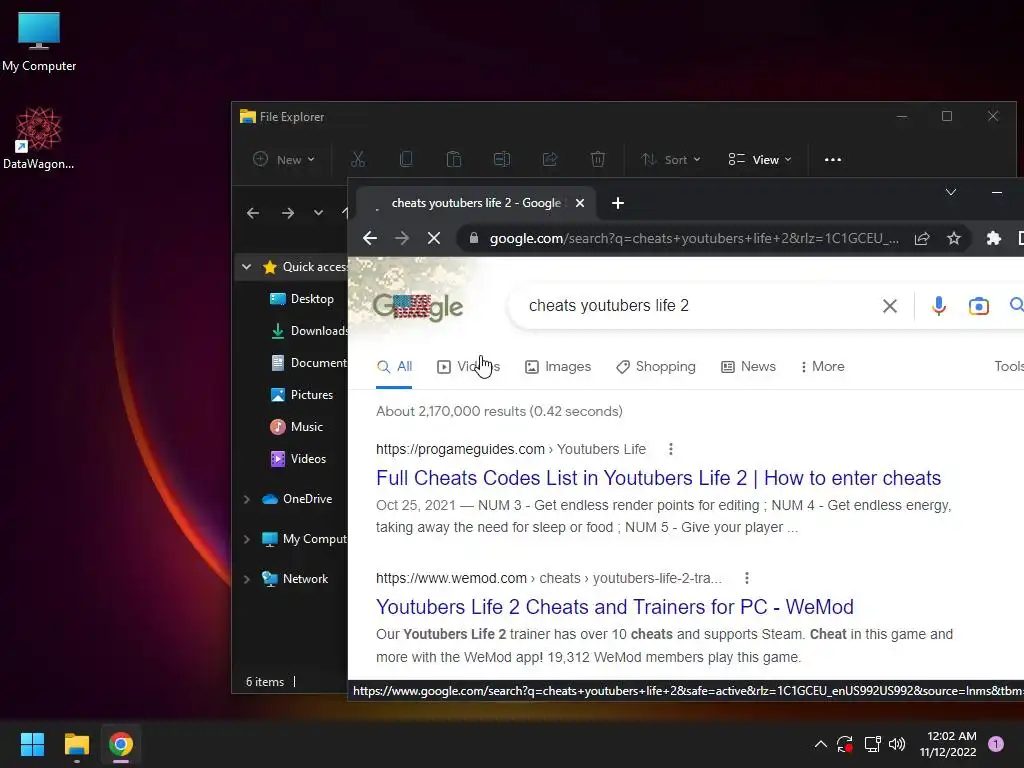Click the Google logo doodle
1024x768 pixels.
click(x=418, y=307)
